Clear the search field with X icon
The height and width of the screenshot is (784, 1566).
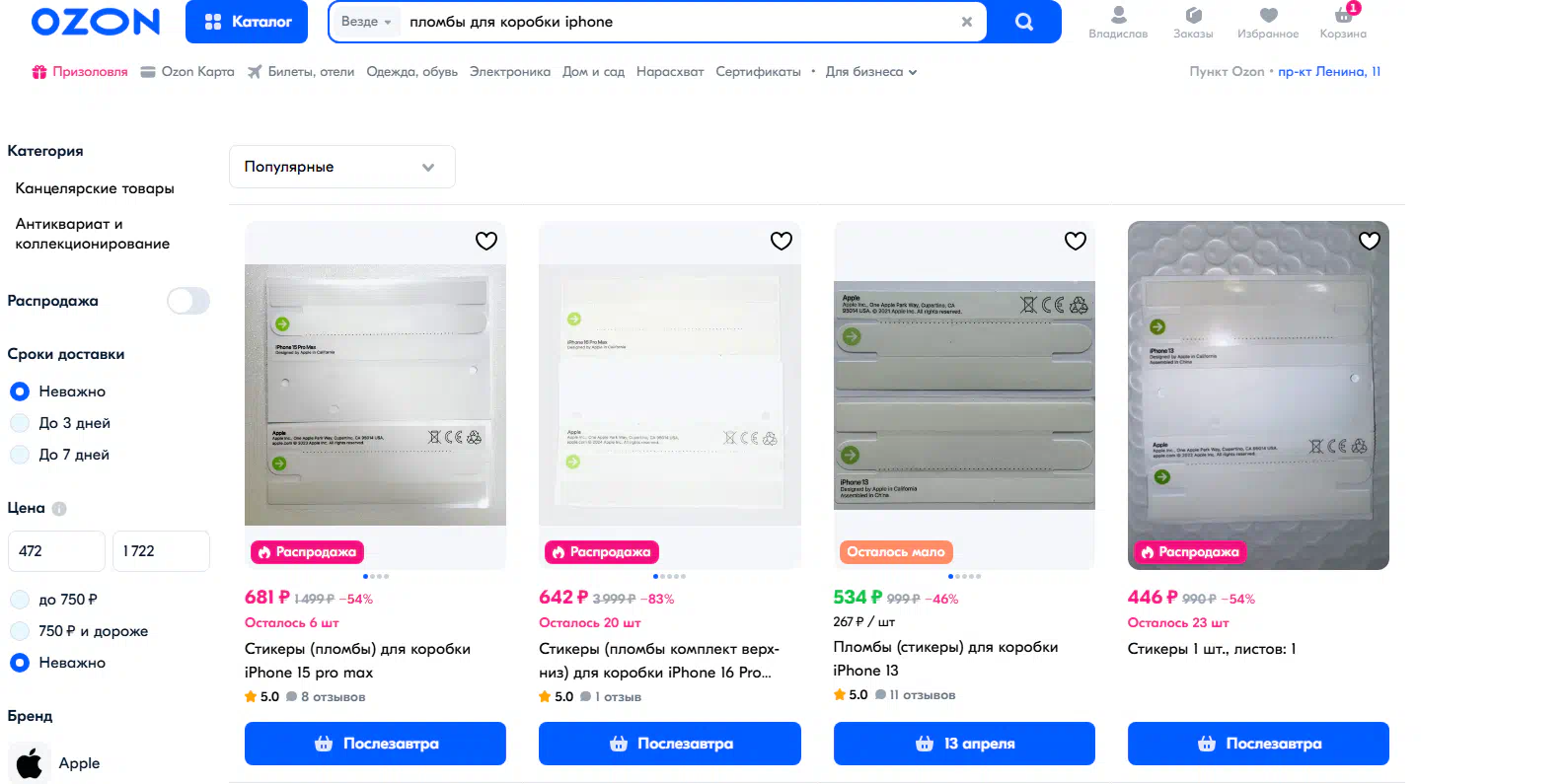[x=967, y=22]
